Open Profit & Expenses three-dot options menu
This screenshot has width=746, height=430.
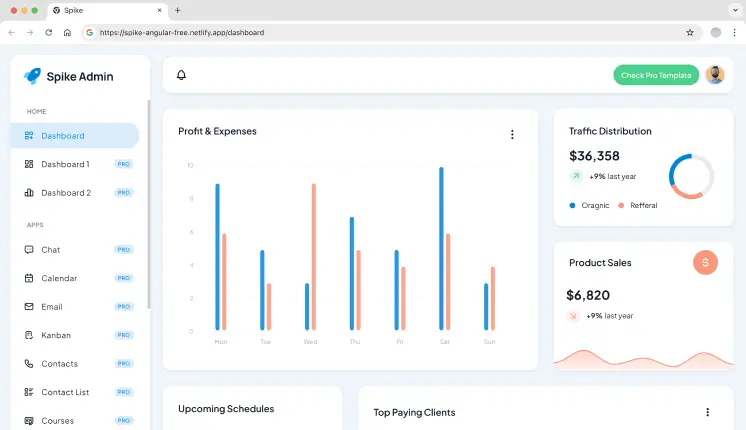coord(512,135)
